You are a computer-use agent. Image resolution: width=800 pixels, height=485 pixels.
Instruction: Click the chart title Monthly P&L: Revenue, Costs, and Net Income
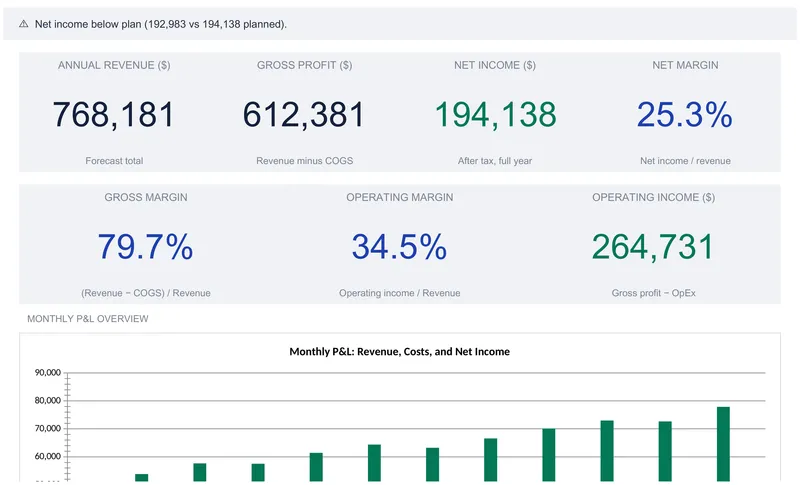coord(399,351)
